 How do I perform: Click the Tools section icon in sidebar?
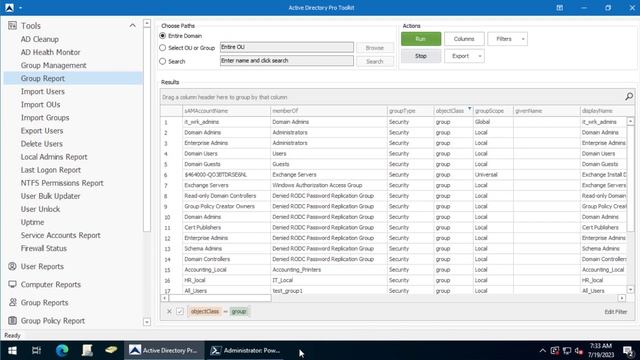[x=12, y=26]
